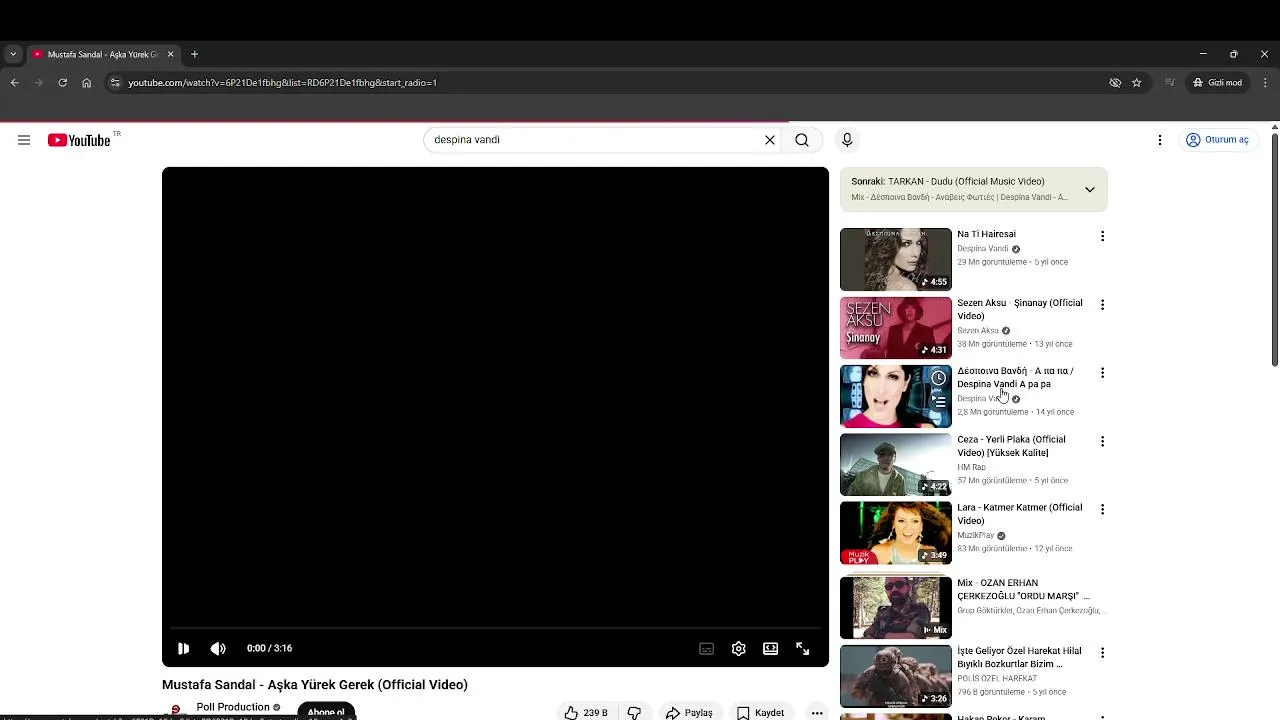This screenshot has height=720, width=1280.
Task: Open tracking protection eye icon
Action: [x=1115, y=83]
